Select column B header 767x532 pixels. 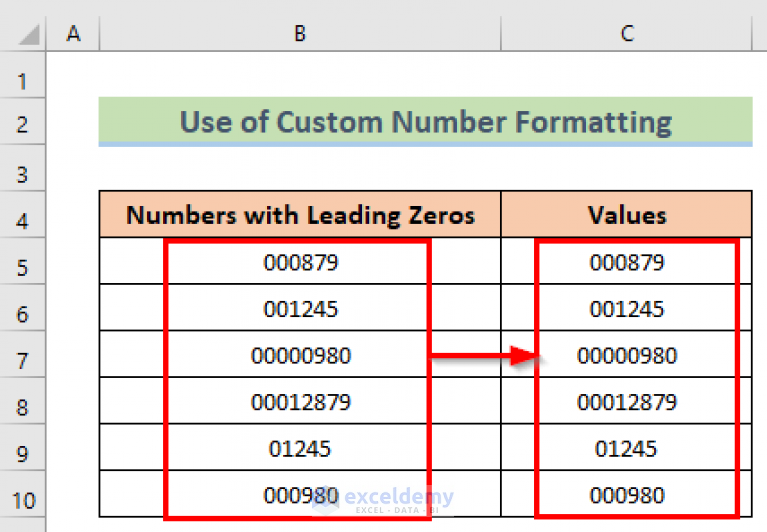(x=300, y=33)
